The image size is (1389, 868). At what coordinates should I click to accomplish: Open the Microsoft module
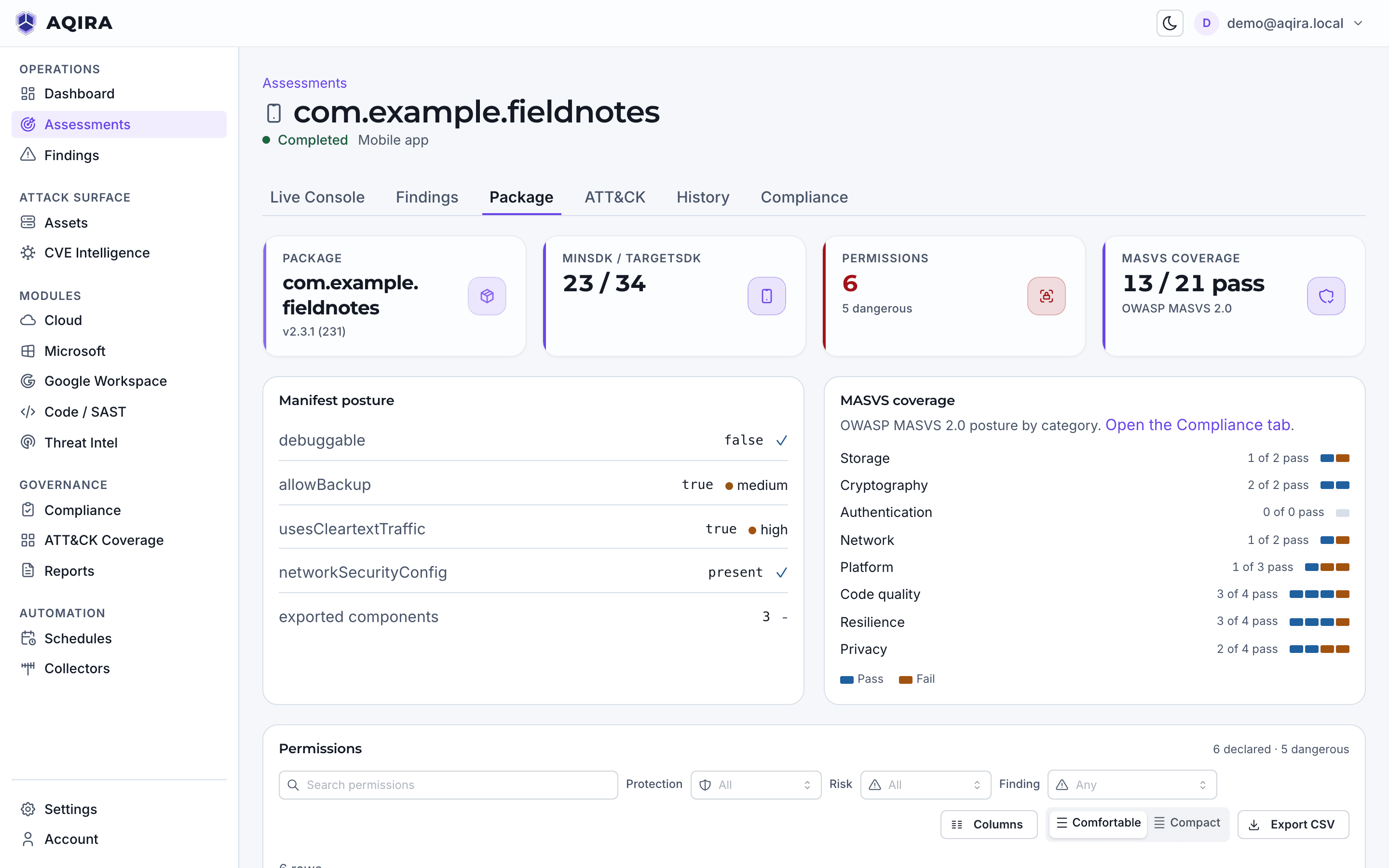[119, 351]
